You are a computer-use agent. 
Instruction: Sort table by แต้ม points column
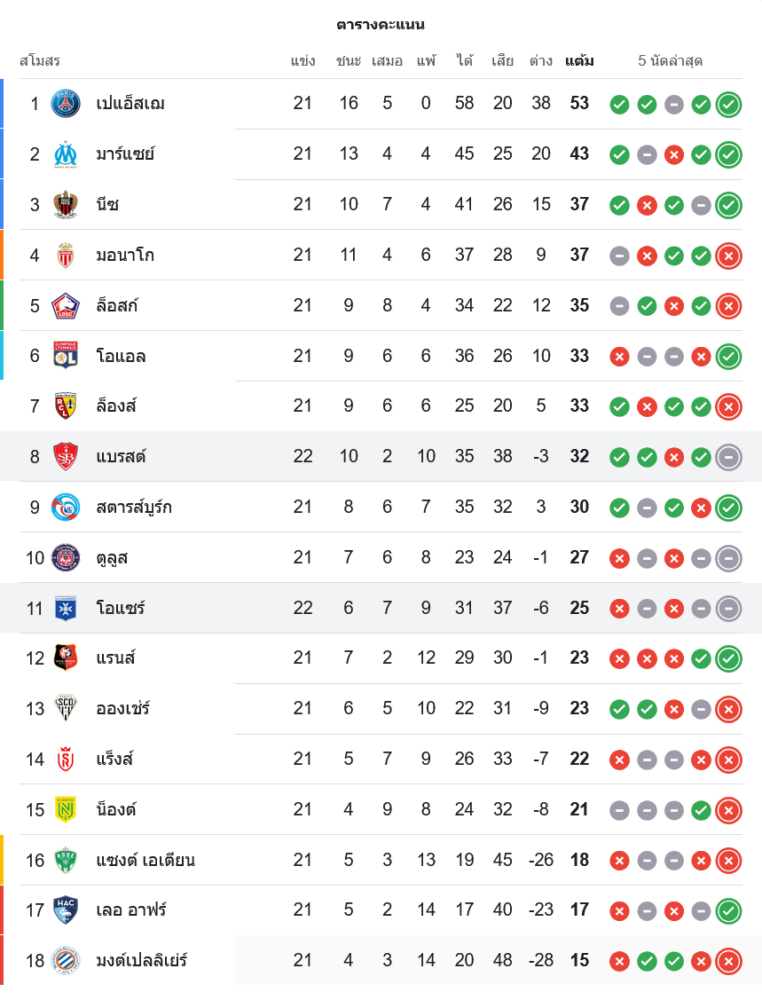tap(579, 61)
